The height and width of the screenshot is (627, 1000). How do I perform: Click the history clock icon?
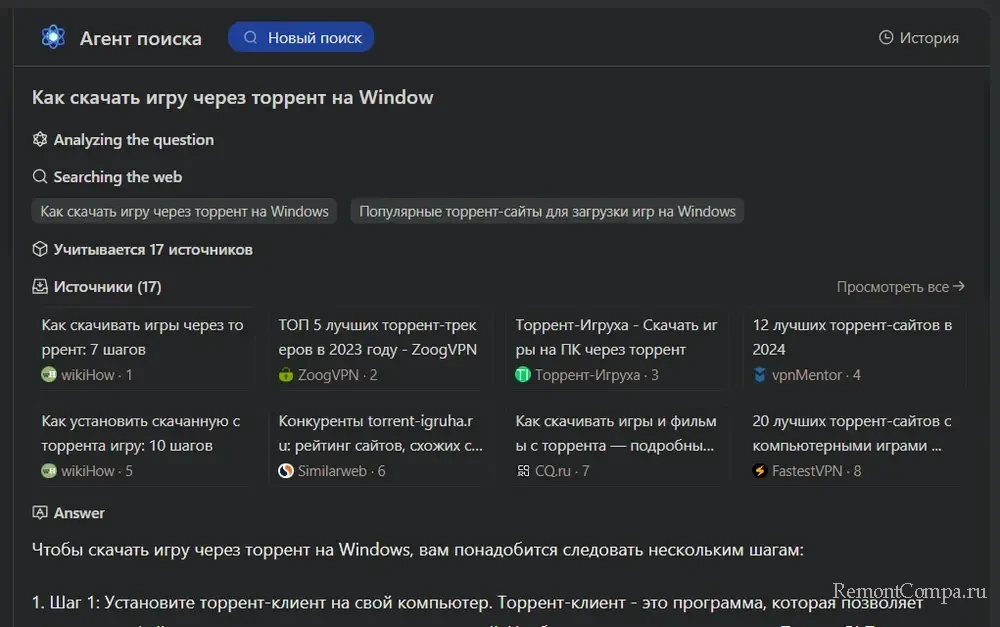tap(885, 38)
